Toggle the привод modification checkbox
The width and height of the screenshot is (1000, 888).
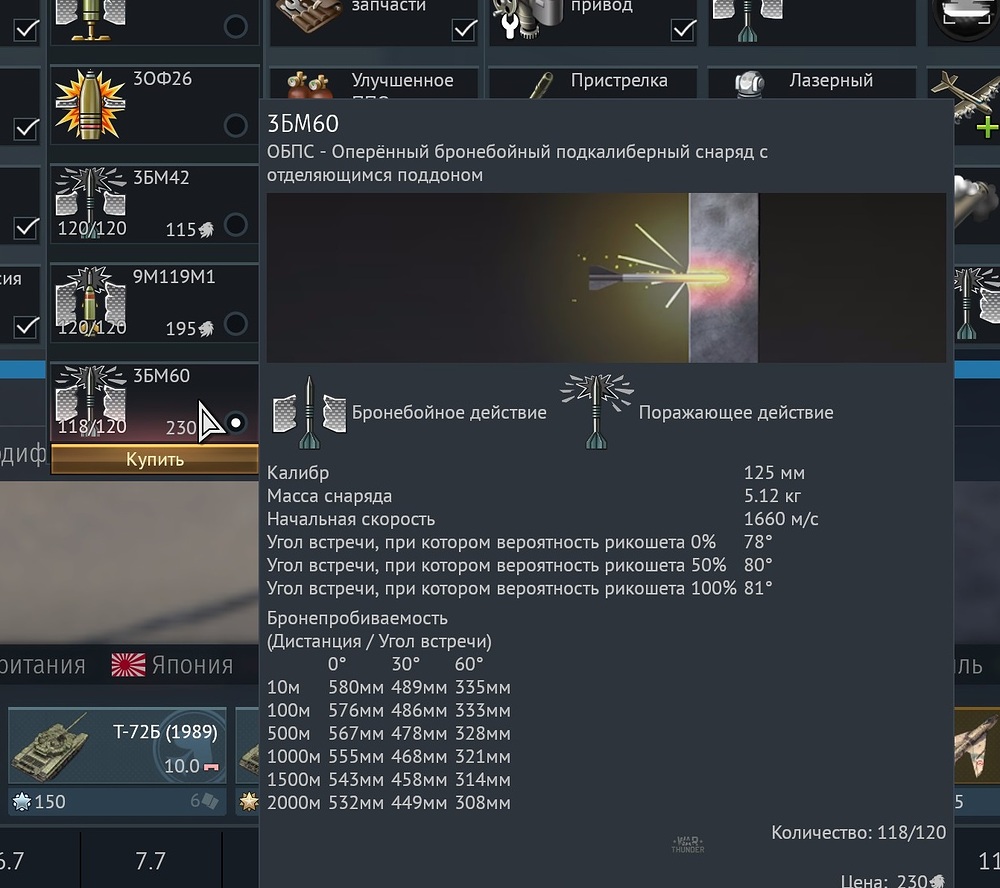[683, 29]
